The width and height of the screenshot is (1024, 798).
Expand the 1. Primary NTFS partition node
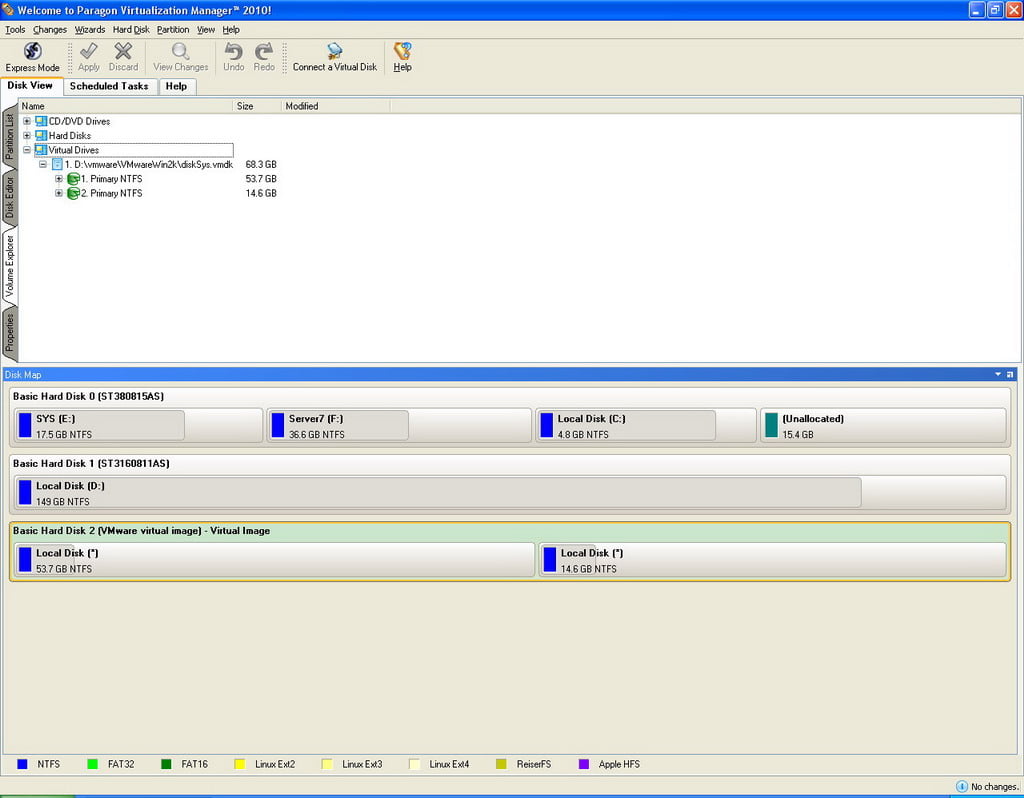pyautogui.click(x=59, y=179)
